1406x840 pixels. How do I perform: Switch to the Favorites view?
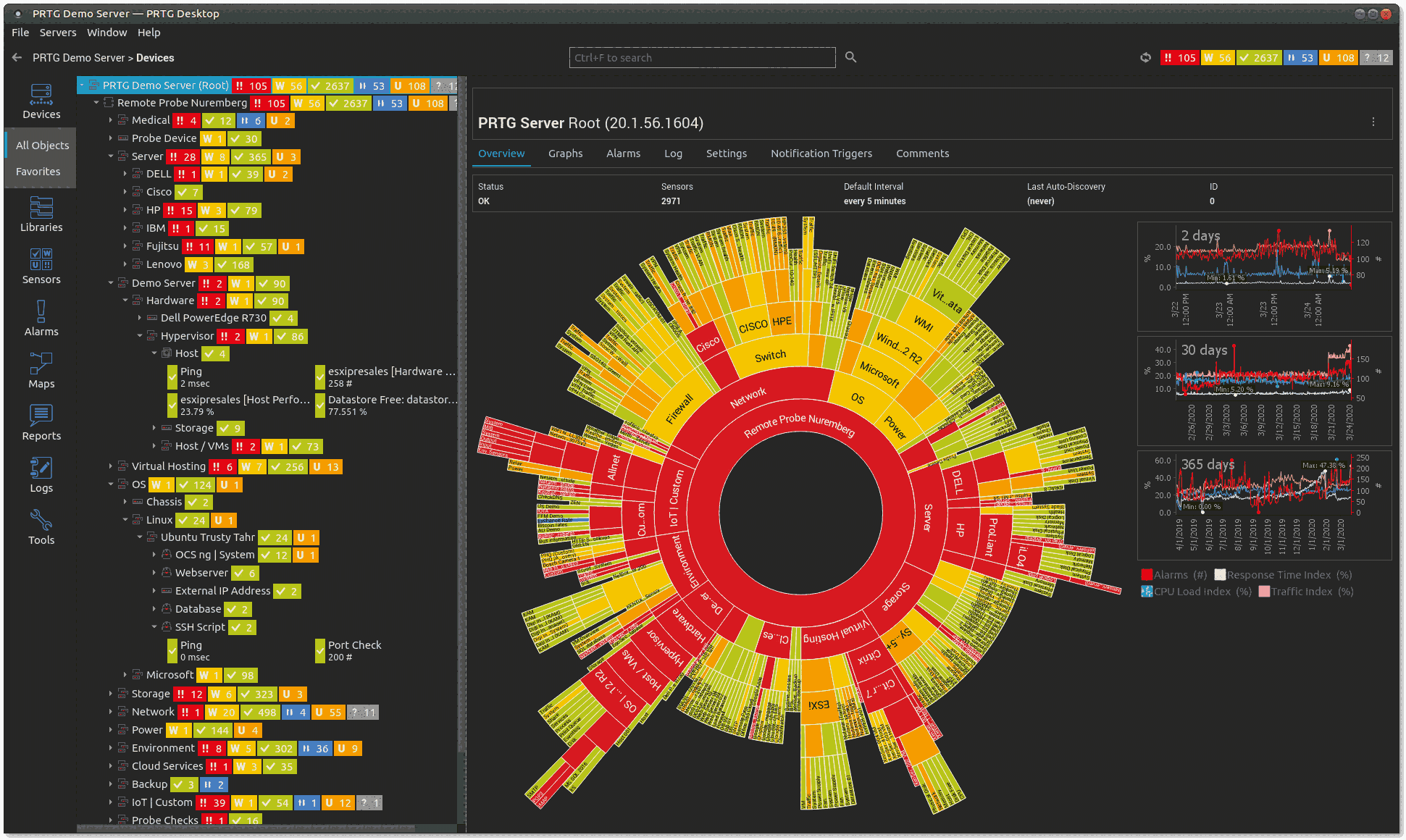click(40, 171)
